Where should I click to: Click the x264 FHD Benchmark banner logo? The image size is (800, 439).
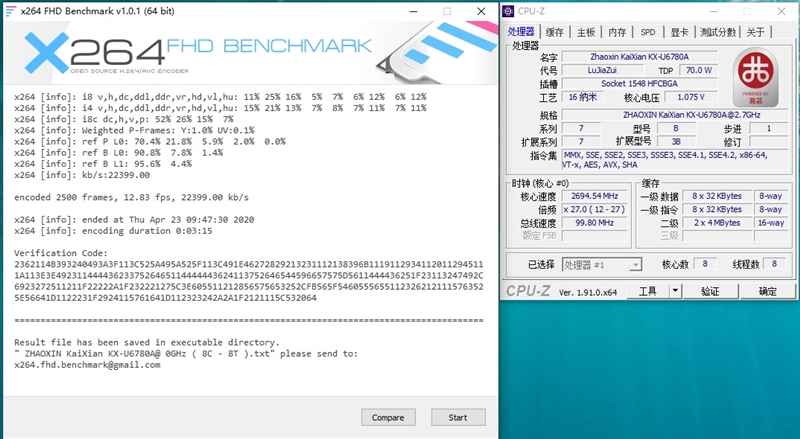point(198,53)
